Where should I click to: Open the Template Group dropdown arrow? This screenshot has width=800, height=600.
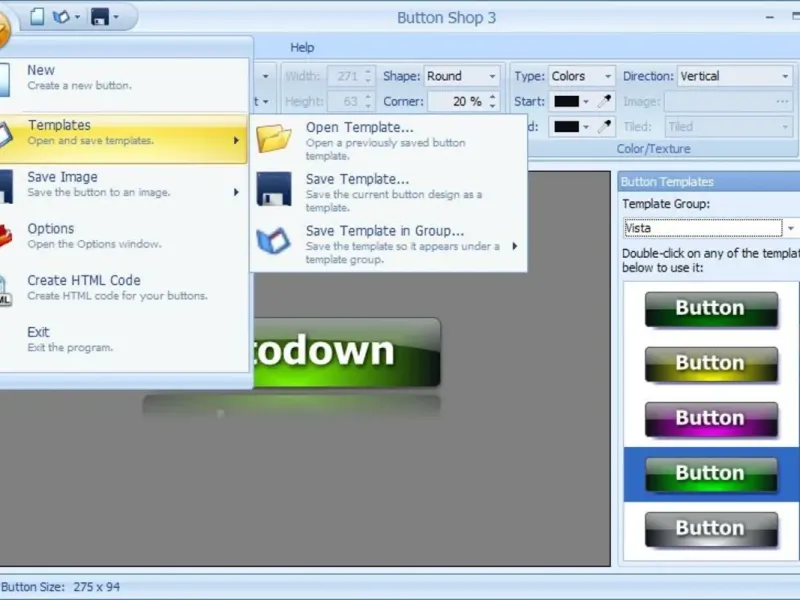click(x=791, y=228)
